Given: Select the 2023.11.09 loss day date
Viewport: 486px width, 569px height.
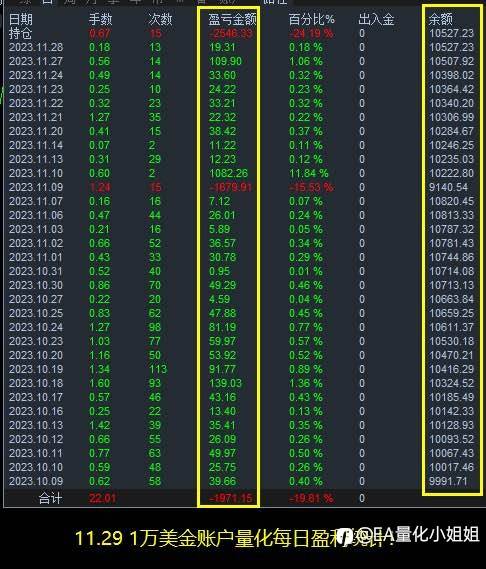Looking at the screenshot, I should (x=36, y=188).
